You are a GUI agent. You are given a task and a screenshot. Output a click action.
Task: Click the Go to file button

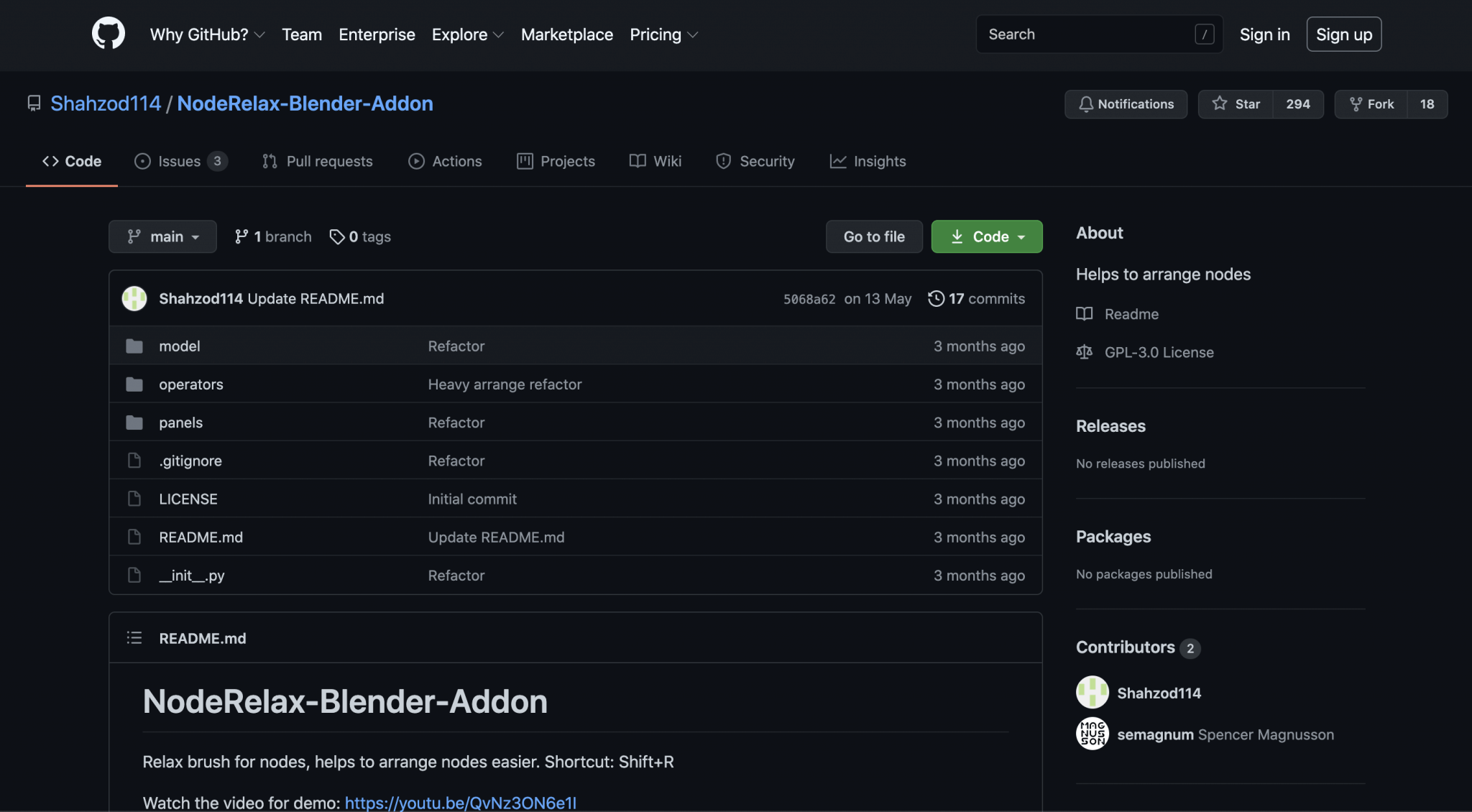873,236
